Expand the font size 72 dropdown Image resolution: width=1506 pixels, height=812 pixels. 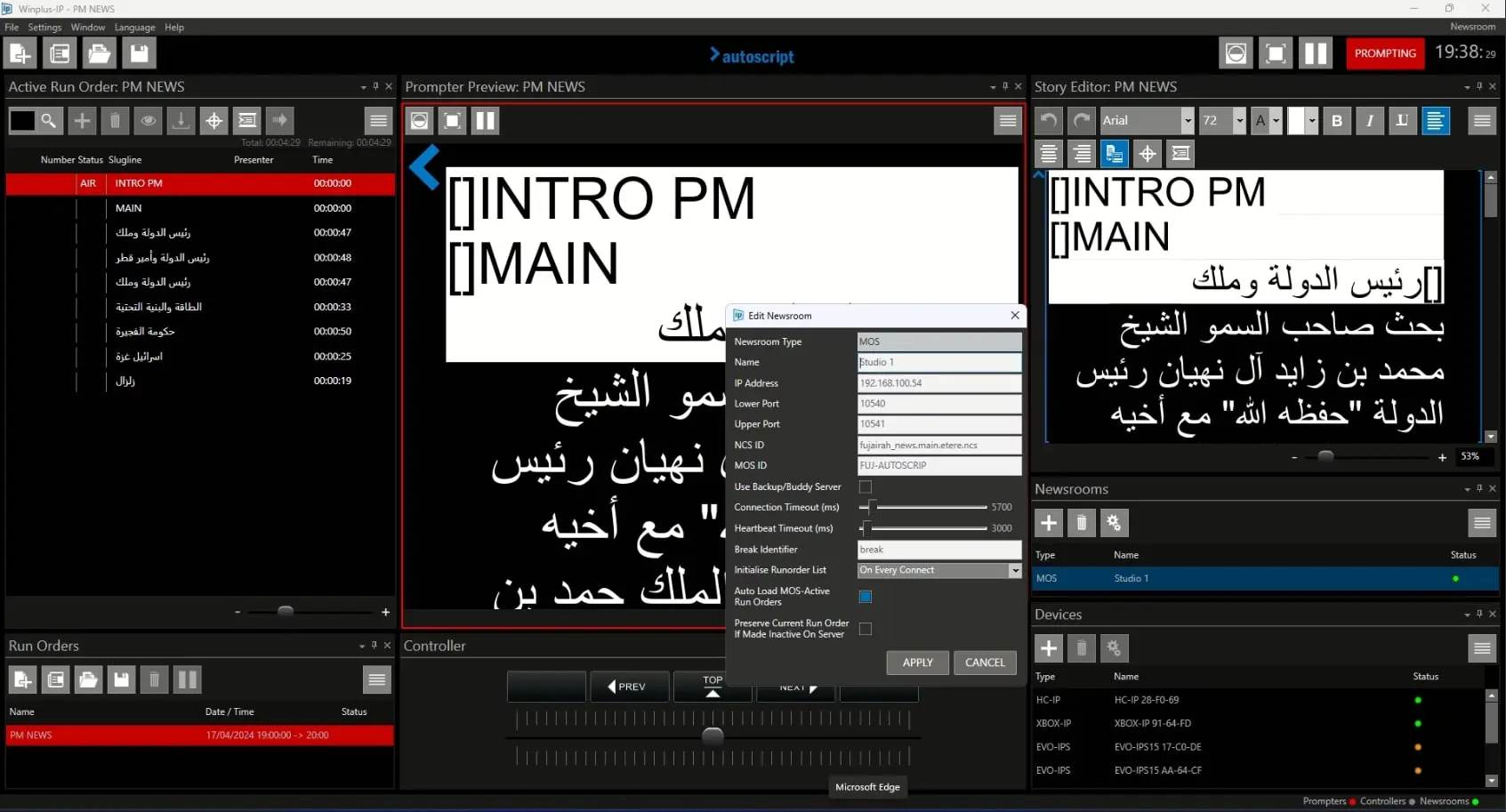[1239, 121]
